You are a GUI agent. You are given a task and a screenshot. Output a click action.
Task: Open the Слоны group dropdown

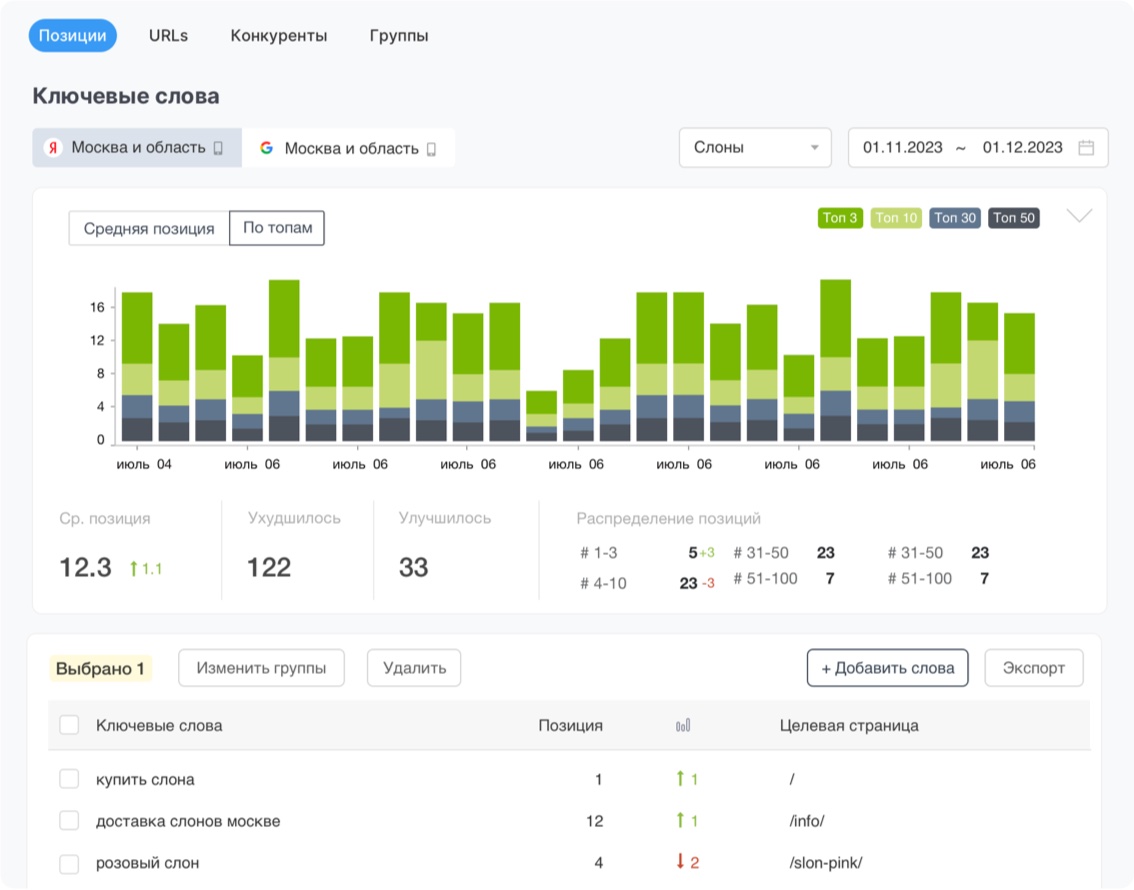[x=755, y=148]
